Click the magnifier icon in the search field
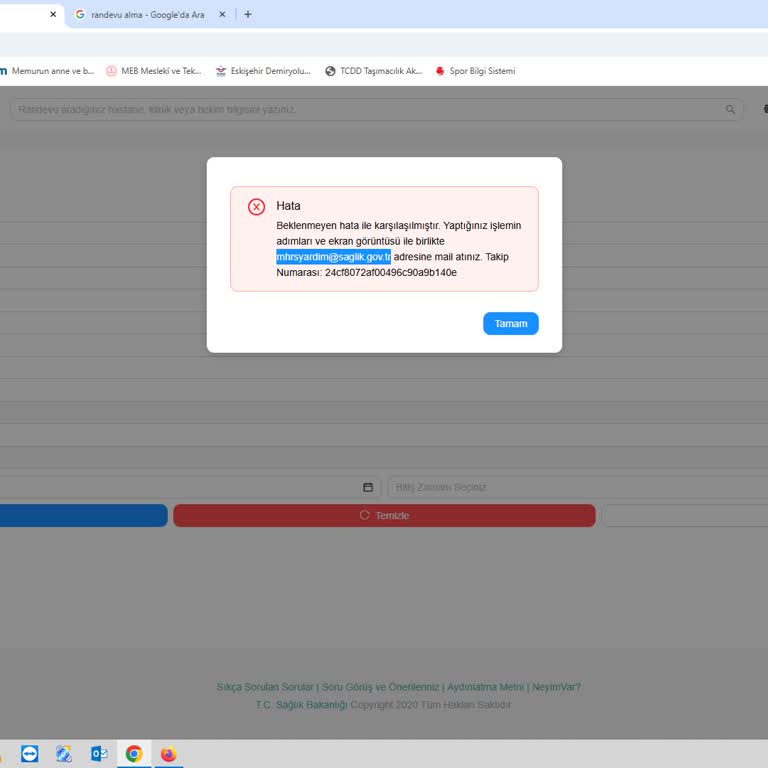Screen dimensions: 768x768 coord(730,109)
